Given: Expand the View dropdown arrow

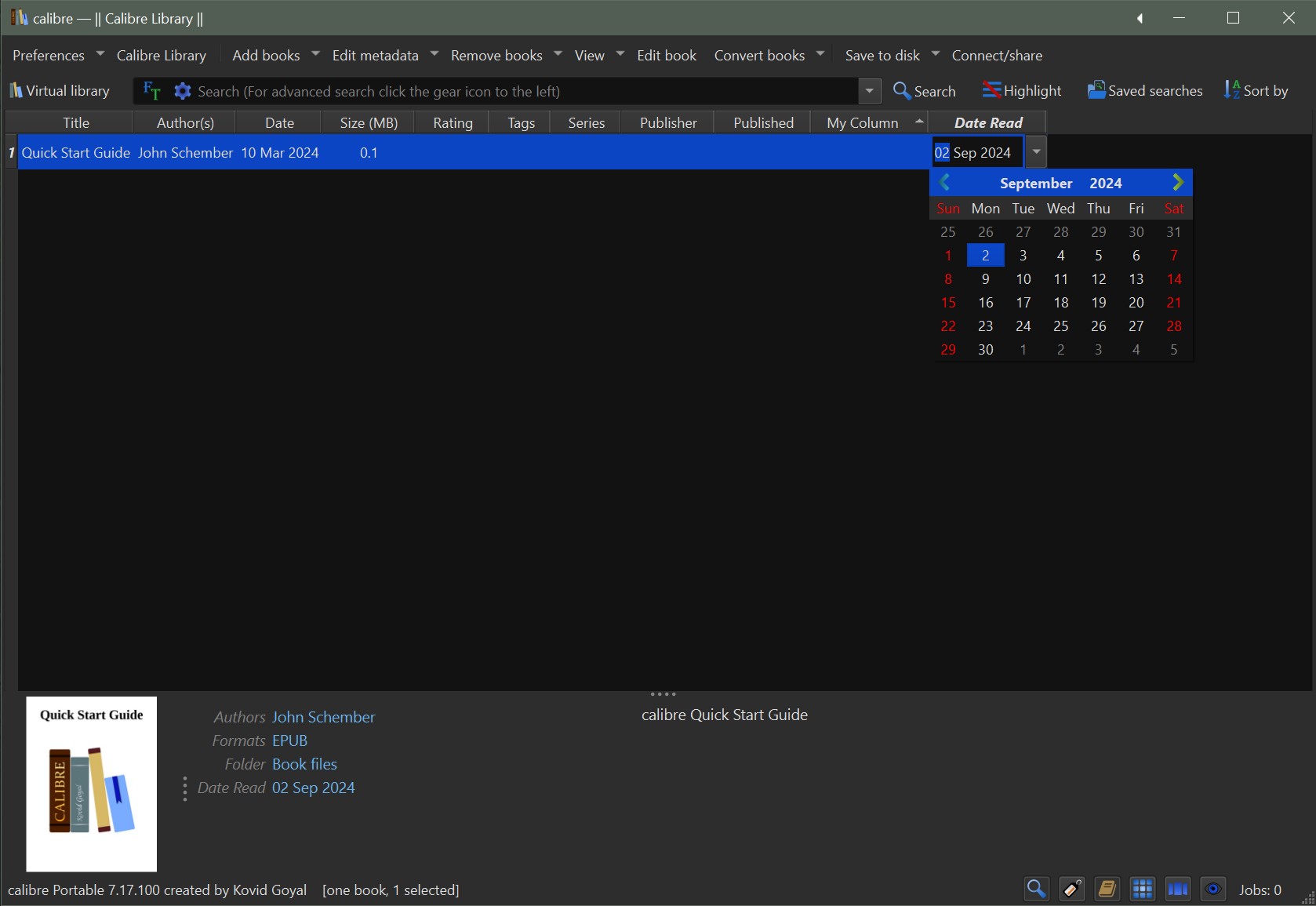Looking at the screenshot, I should click(x=620, y=54).
